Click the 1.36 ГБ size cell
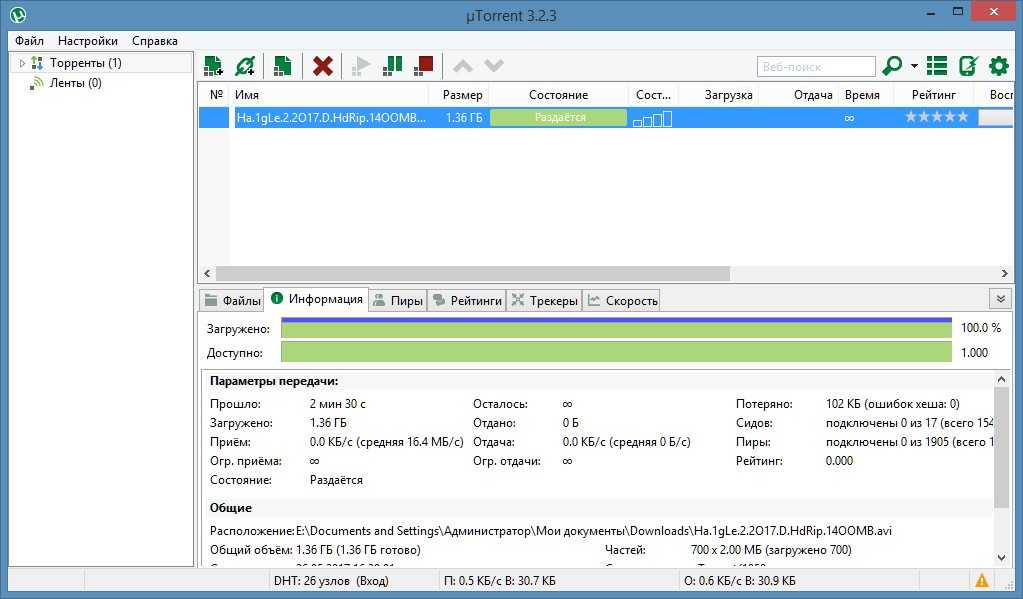 pyautogui.click(x=464, y=117)
